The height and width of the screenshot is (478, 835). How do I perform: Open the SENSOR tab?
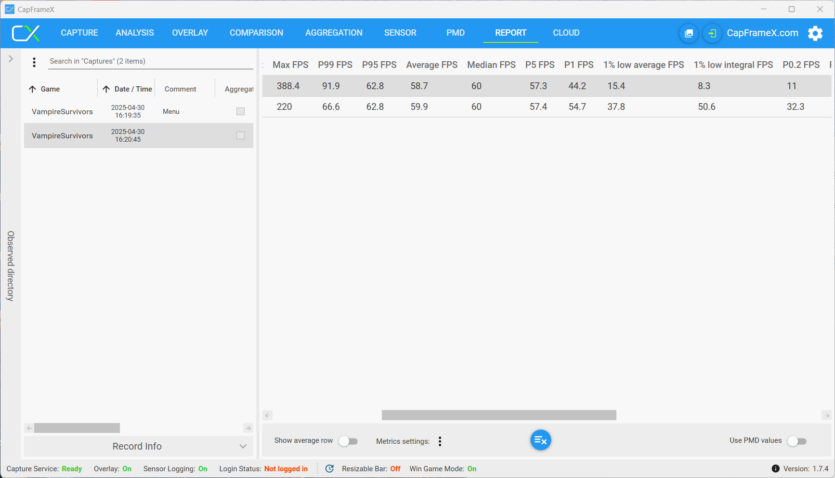[400, 32]
